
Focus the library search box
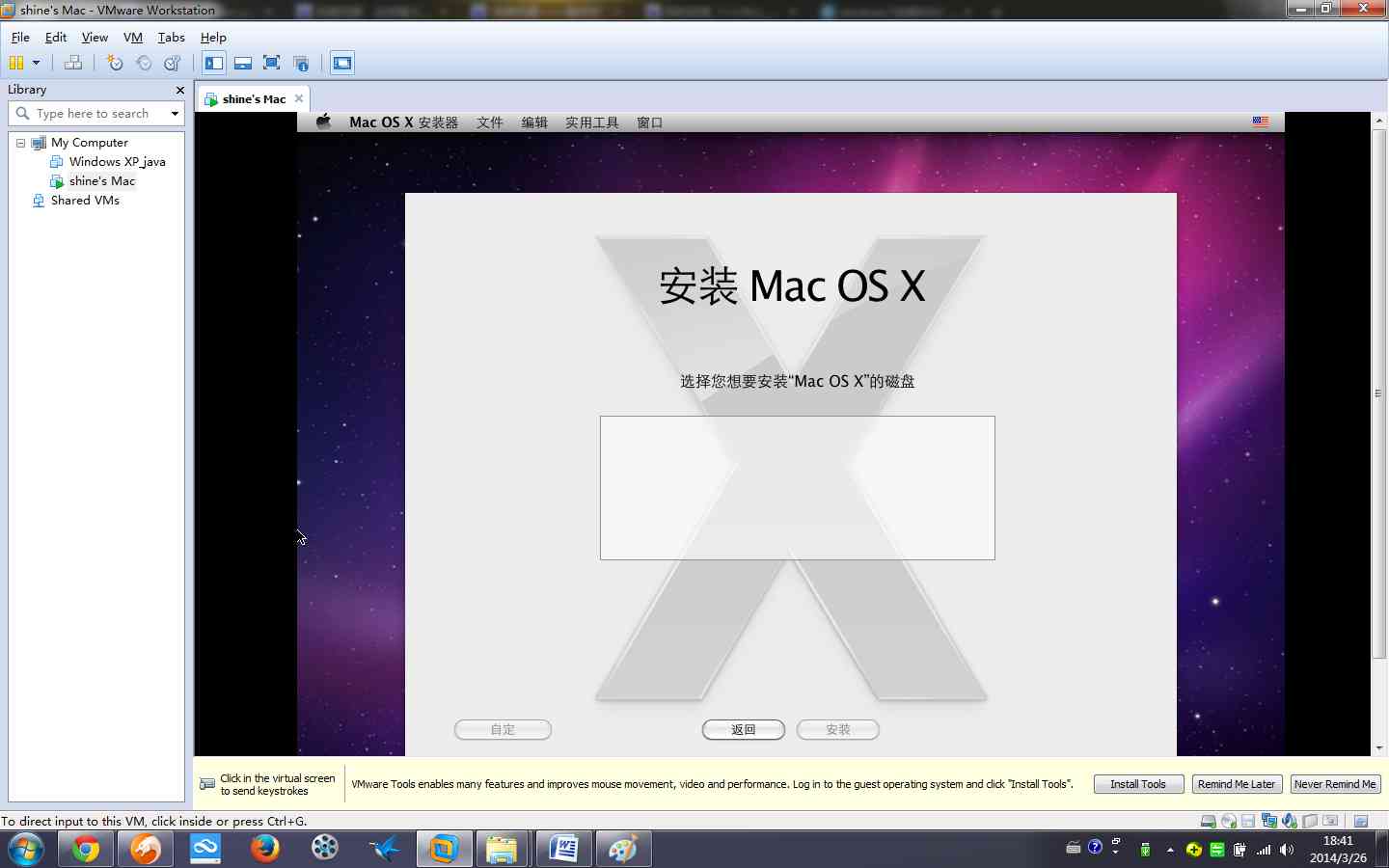coord(95,114)
